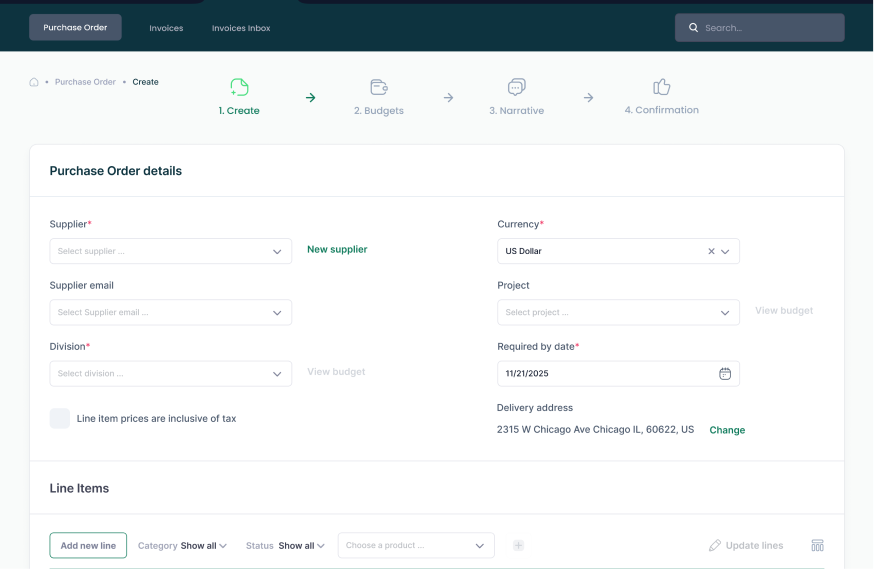This screenshot has width=874, height=569.
Task: Click the 1. Create step label
Action: (x=239, y=110)
